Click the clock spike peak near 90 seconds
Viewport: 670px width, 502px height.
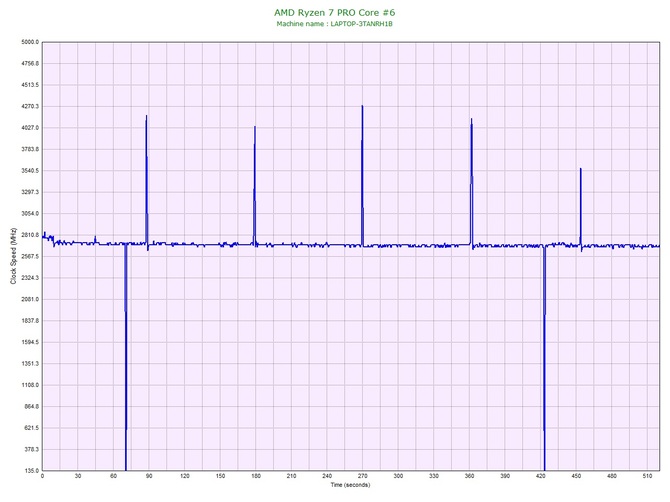147,116
